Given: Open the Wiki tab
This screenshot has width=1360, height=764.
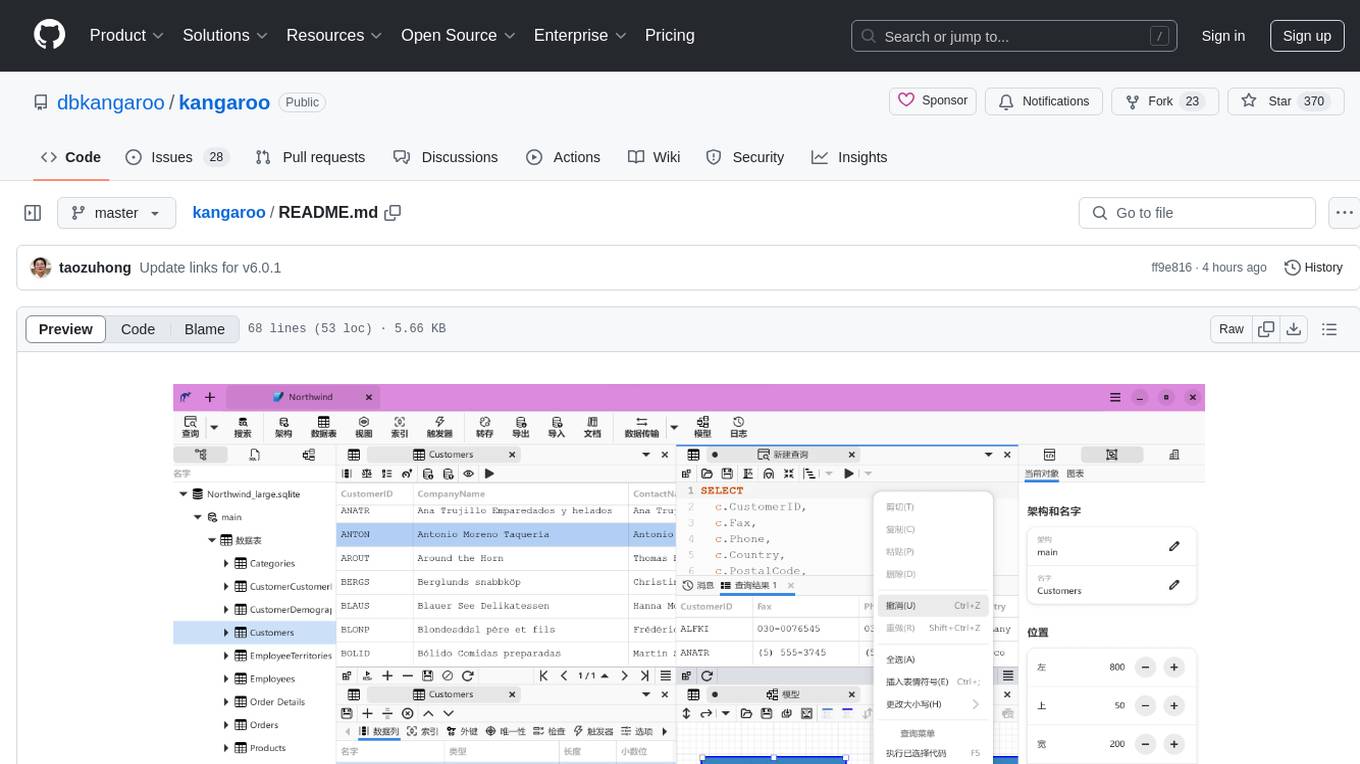Looking at the screenshot, I should 654,157.
